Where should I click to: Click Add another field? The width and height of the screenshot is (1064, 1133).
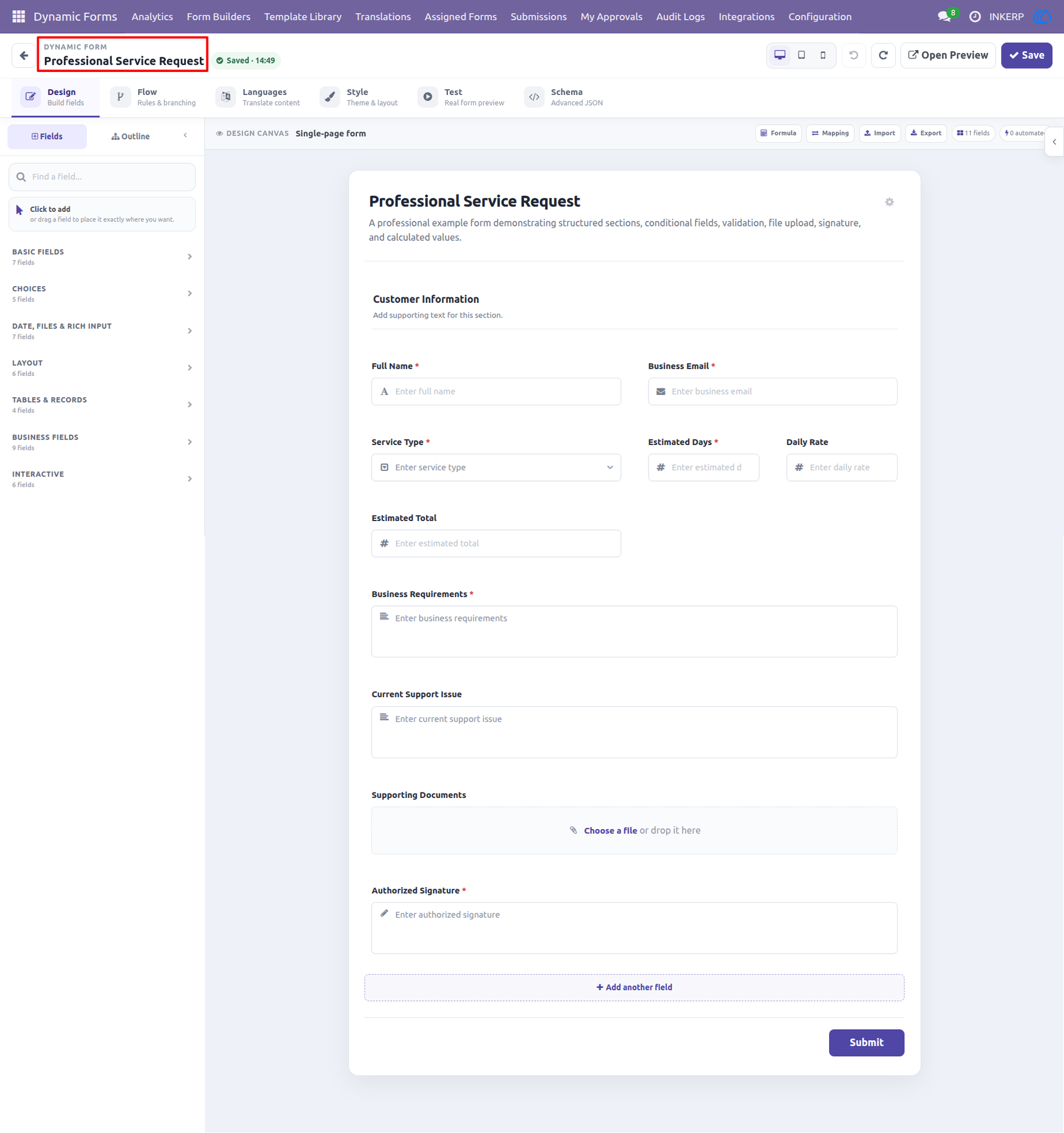tap(634, 987)
